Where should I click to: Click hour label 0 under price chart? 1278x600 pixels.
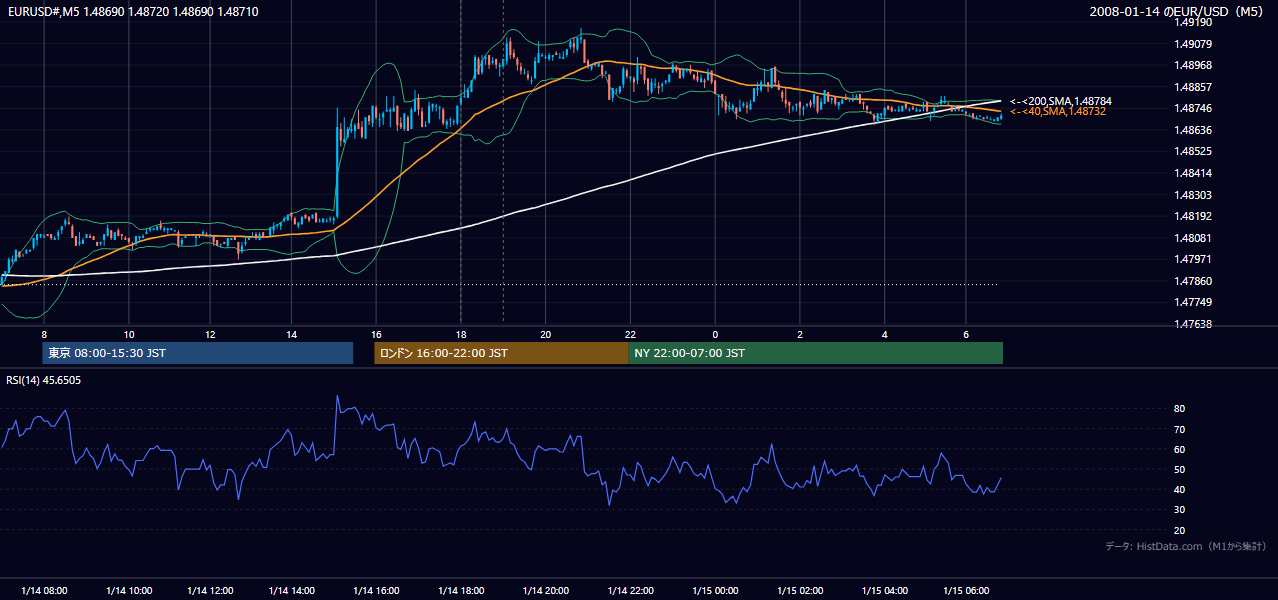715,333
